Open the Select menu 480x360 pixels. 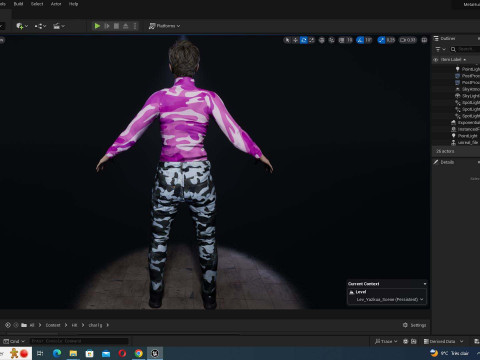pos(37,4)
